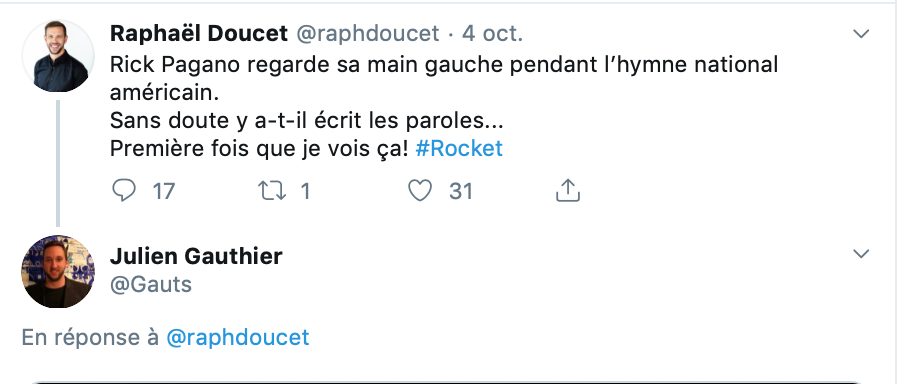The image size is (900, 384).
Task: Open the tweet text about Rick Pagano
Action: (x=444, y=107)
